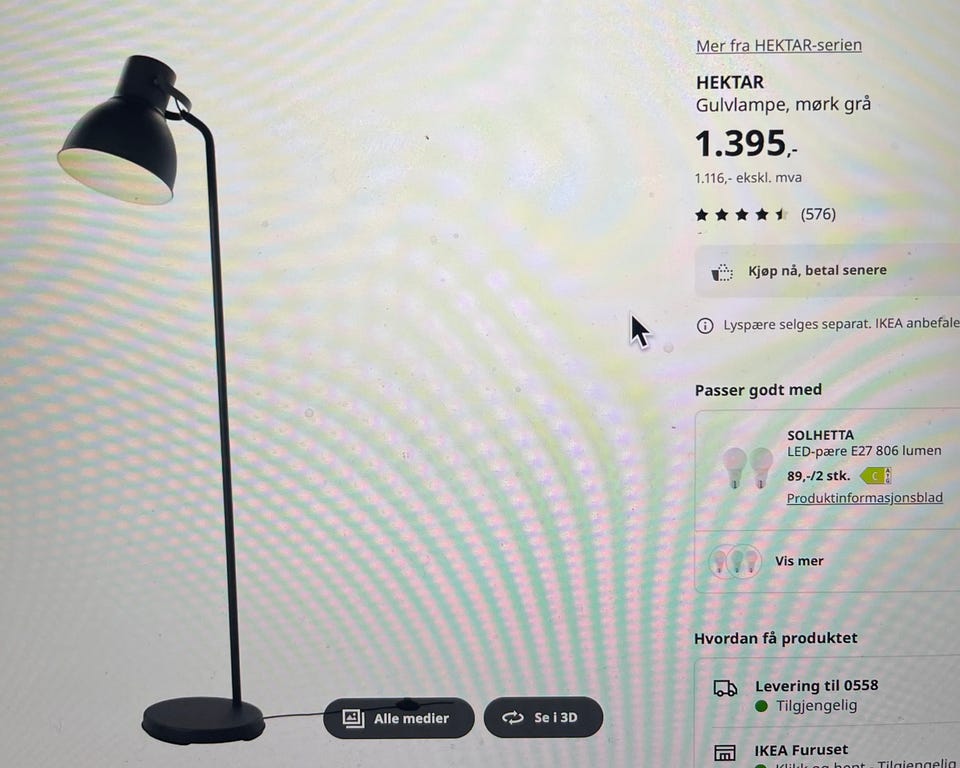Click the SOLHETTA bulb thumbnail
The height and width of the screenshot is (768, 960).
(x=748, y=467)
